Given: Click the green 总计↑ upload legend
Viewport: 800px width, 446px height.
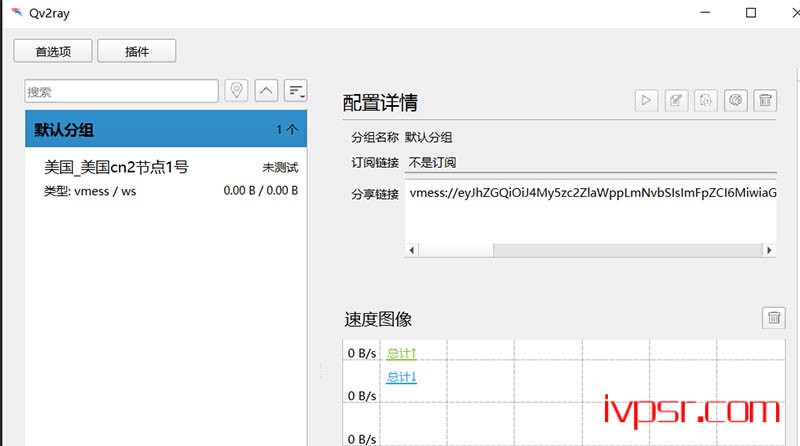Looking at the screenshot, I should [402, 353].
